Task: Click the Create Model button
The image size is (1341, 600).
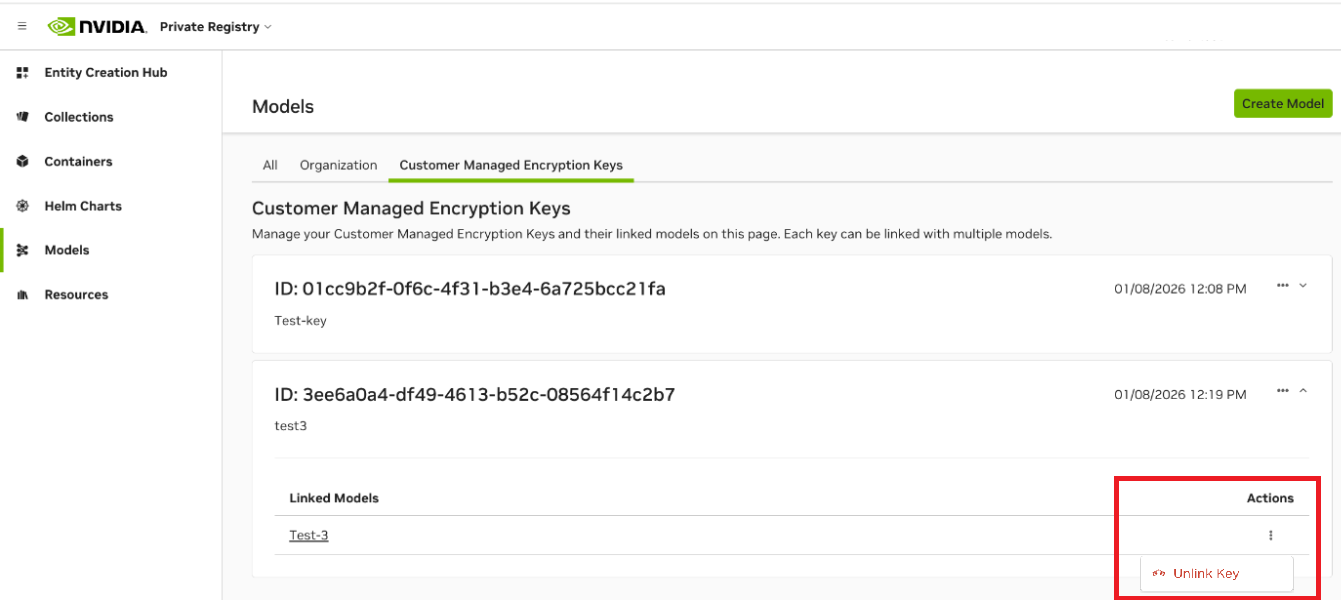Action: pos(1283,103)
